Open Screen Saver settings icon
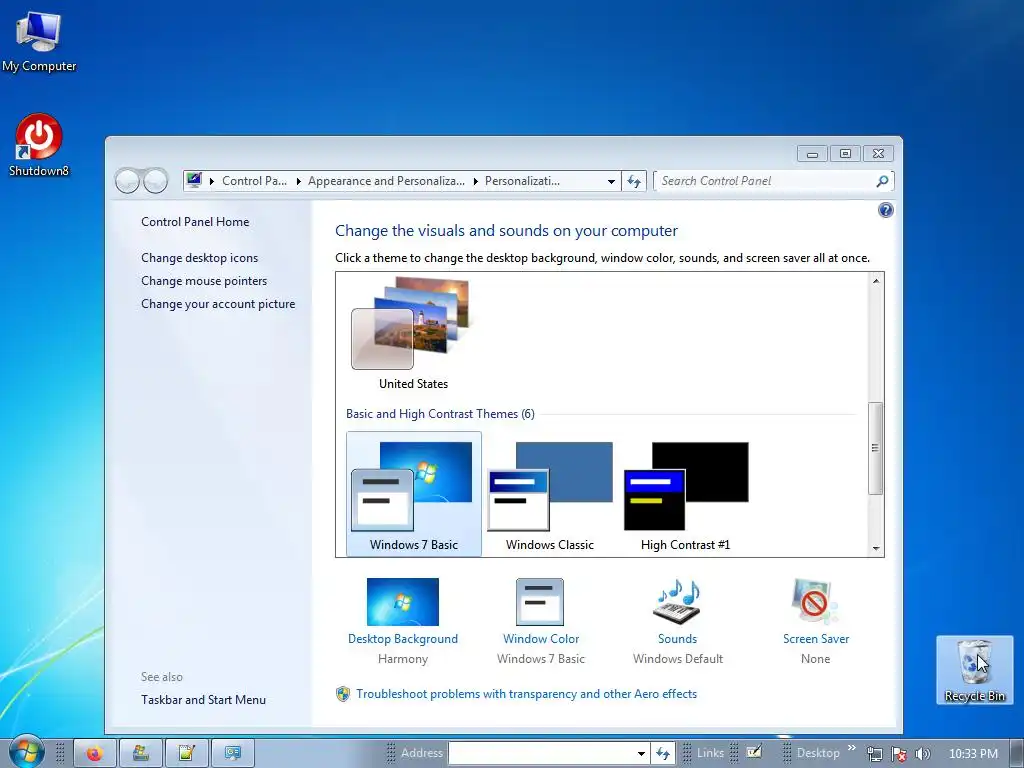Viewport: 1024px width, 768px height. point(815,601)
